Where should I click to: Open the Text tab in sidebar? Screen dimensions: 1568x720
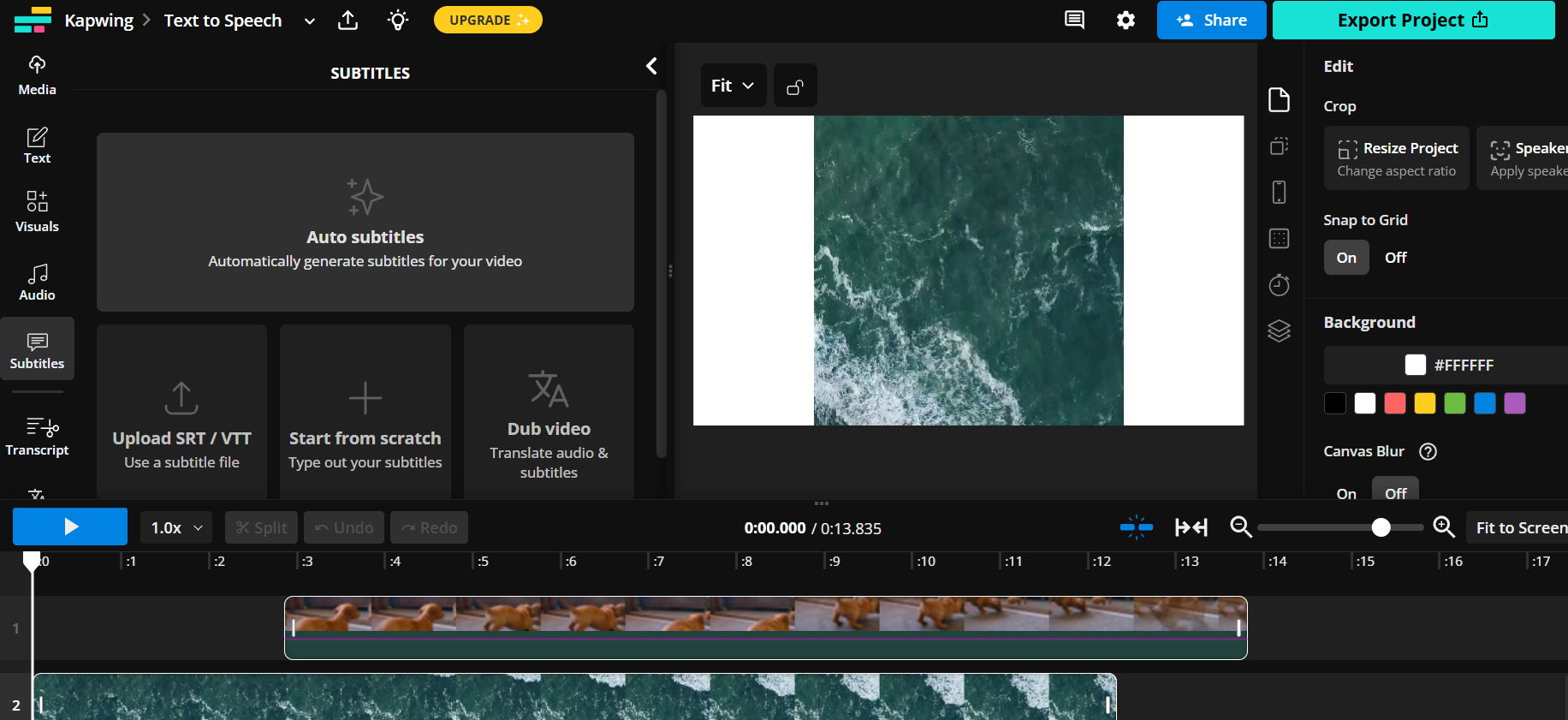point(38,146)
